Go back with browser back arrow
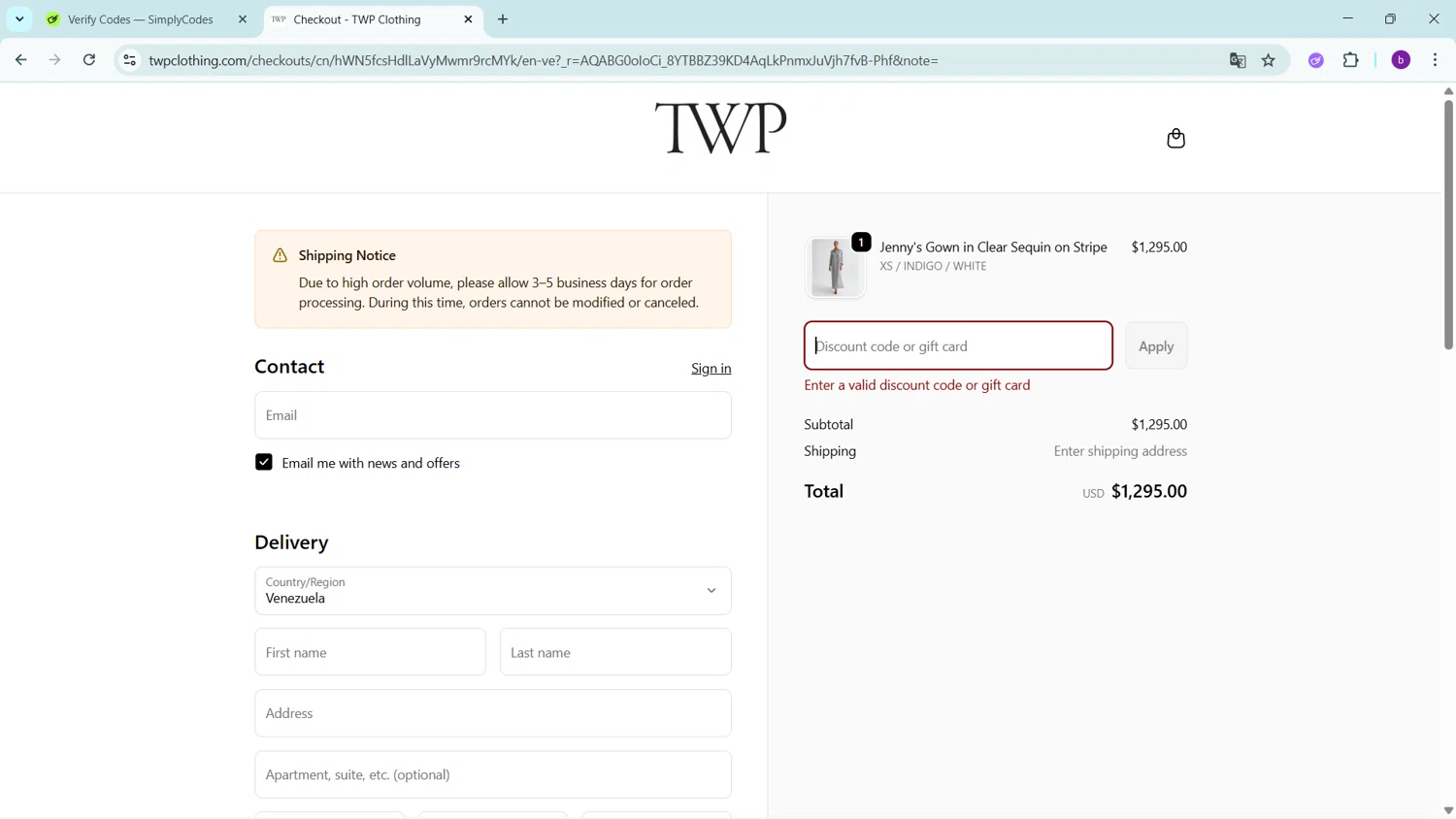 [20, 60]
